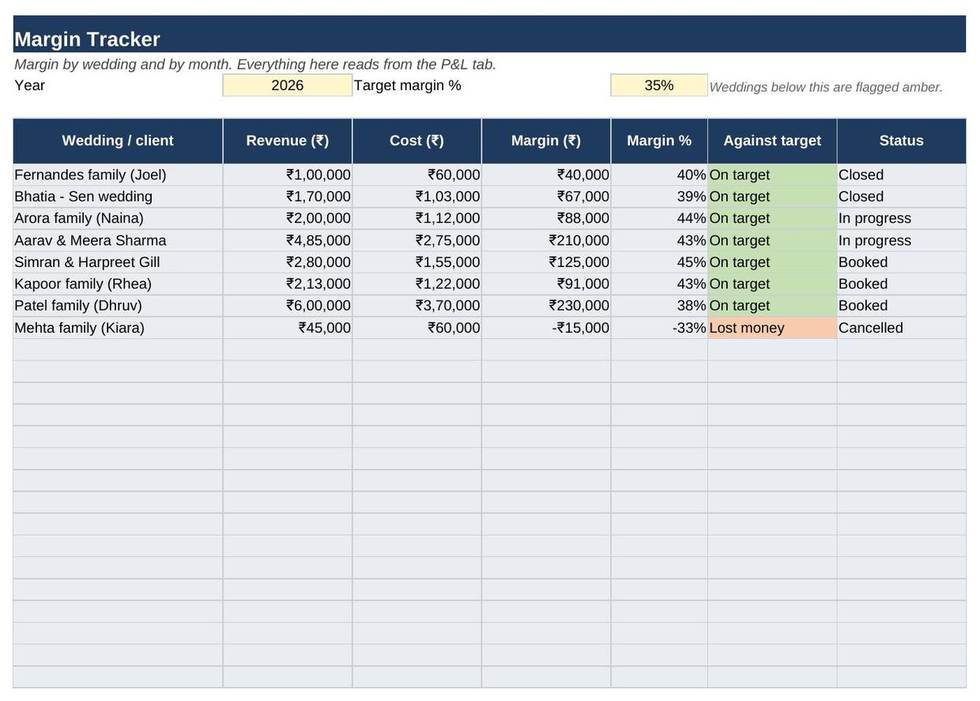980x701 pixels.
Task: Click the Status column header
Action: pyautogui.click(x=901, y=141)
